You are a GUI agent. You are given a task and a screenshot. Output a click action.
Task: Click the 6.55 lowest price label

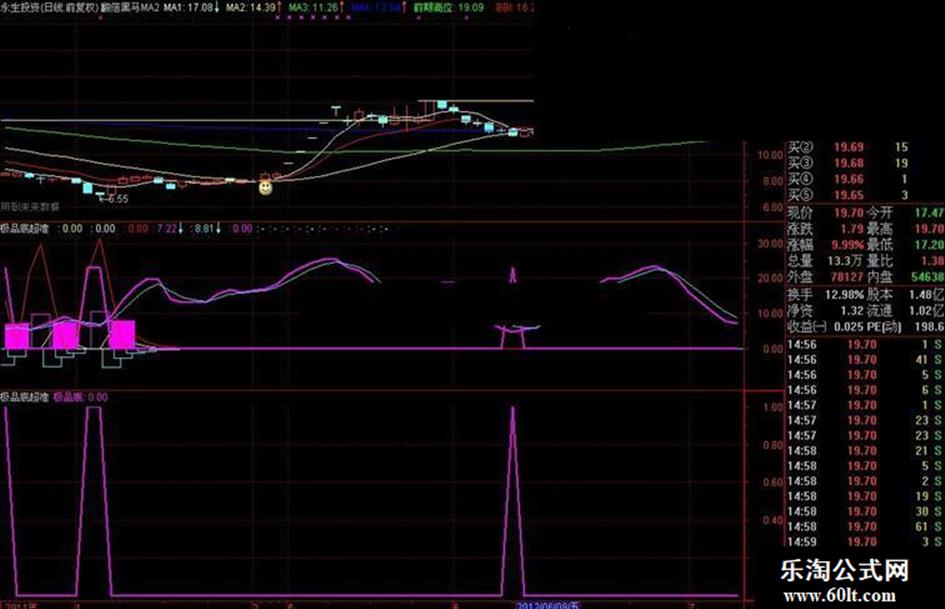pos(118,198)
